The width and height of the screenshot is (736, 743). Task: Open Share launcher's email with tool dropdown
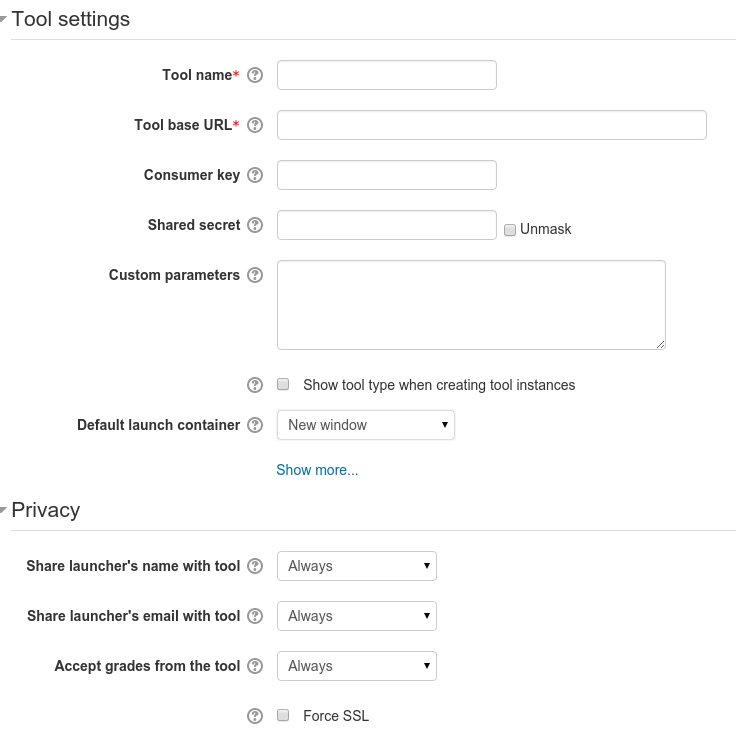(x=357, y=616)
